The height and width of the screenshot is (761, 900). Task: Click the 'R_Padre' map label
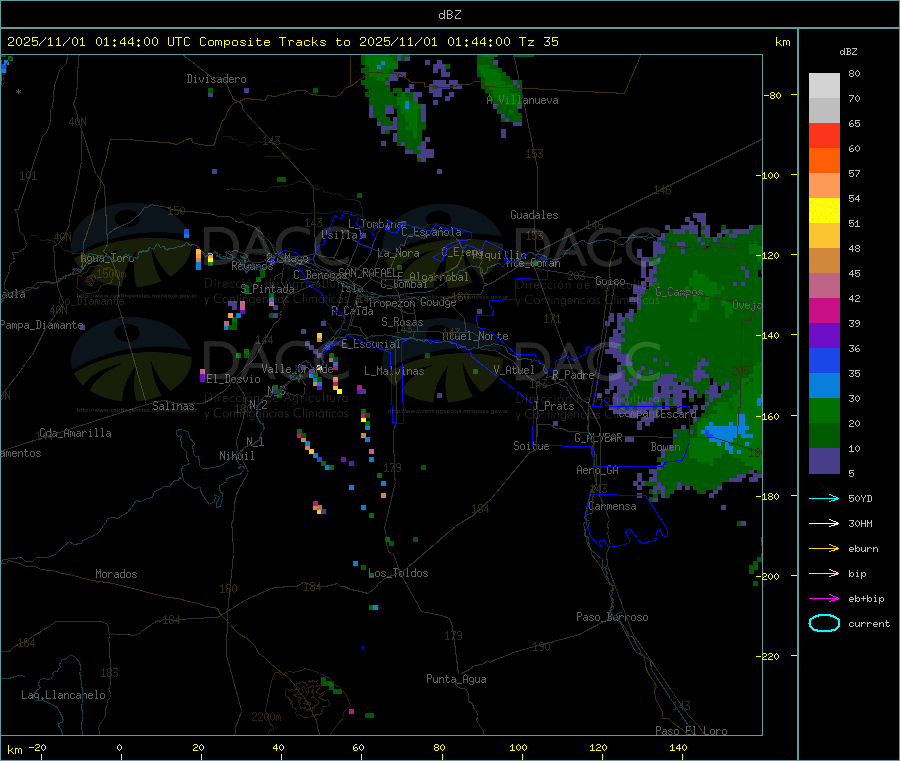tap(573, 375)
